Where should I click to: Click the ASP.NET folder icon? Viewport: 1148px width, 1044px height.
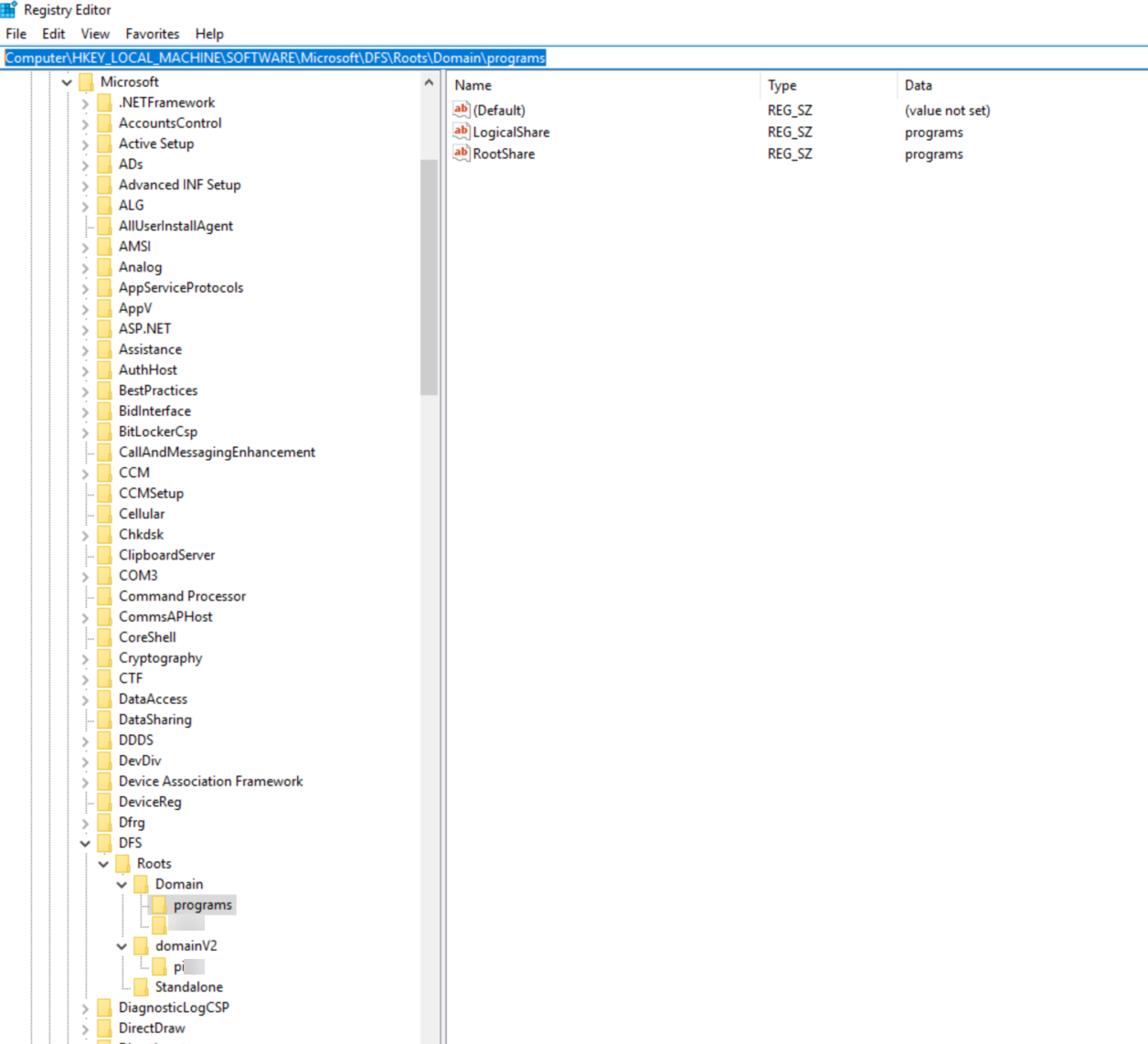tap(105, 329)
